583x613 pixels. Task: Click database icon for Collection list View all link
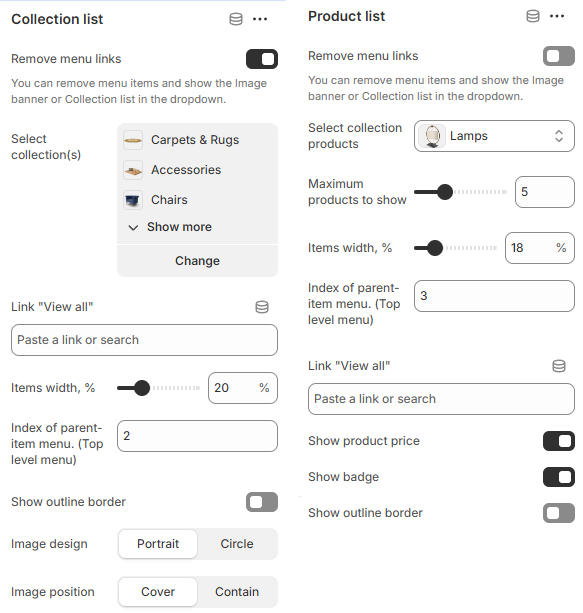[x=262, y=307]
